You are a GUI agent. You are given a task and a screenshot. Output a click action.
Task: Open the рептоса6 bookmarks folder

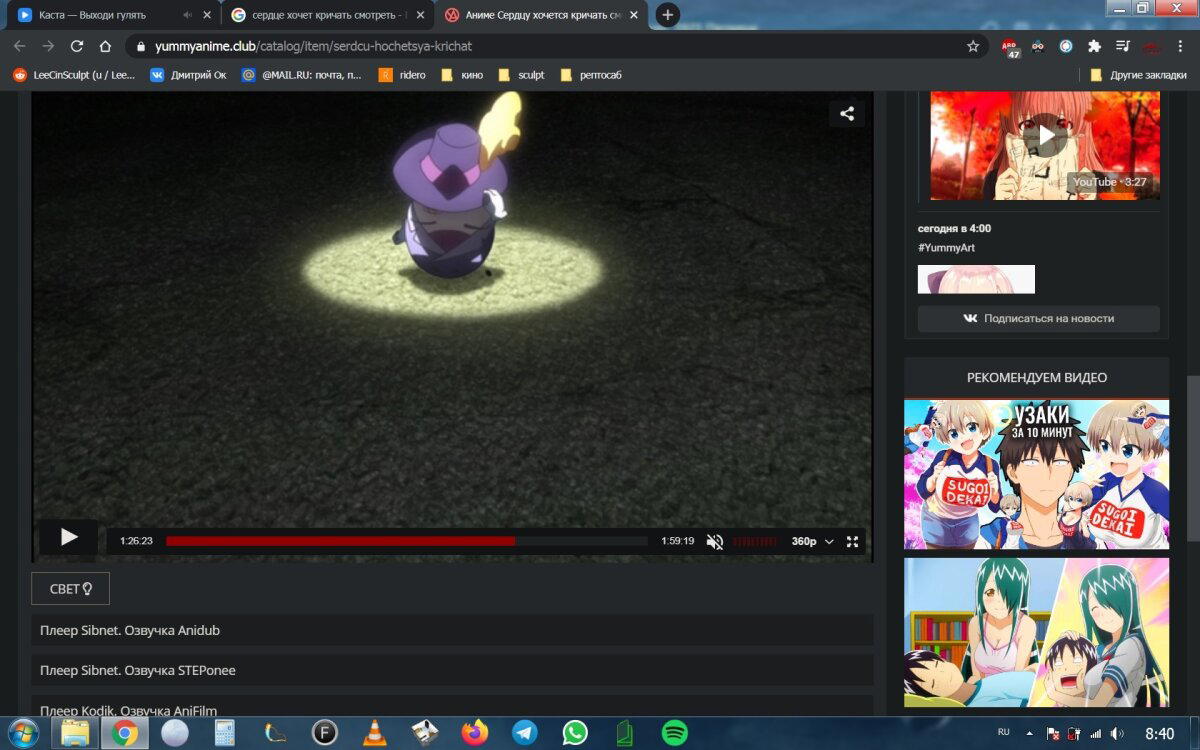pos(591,75)
